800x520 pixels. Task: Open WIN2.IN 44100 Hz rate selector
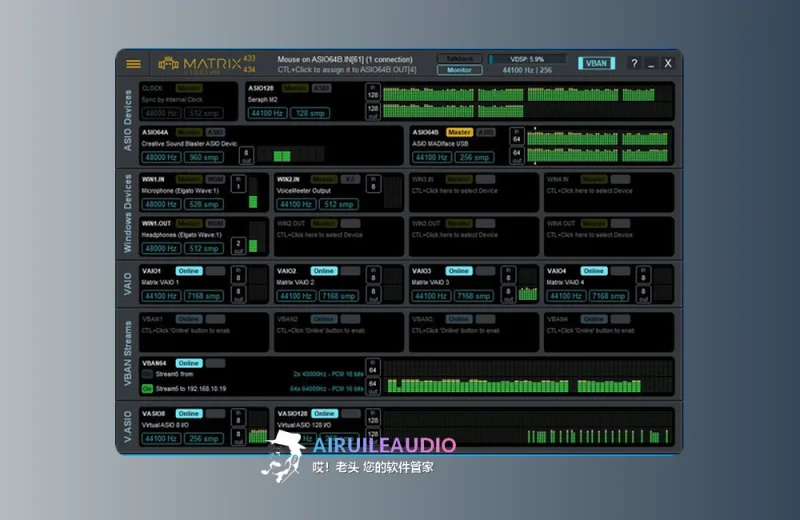296,204
